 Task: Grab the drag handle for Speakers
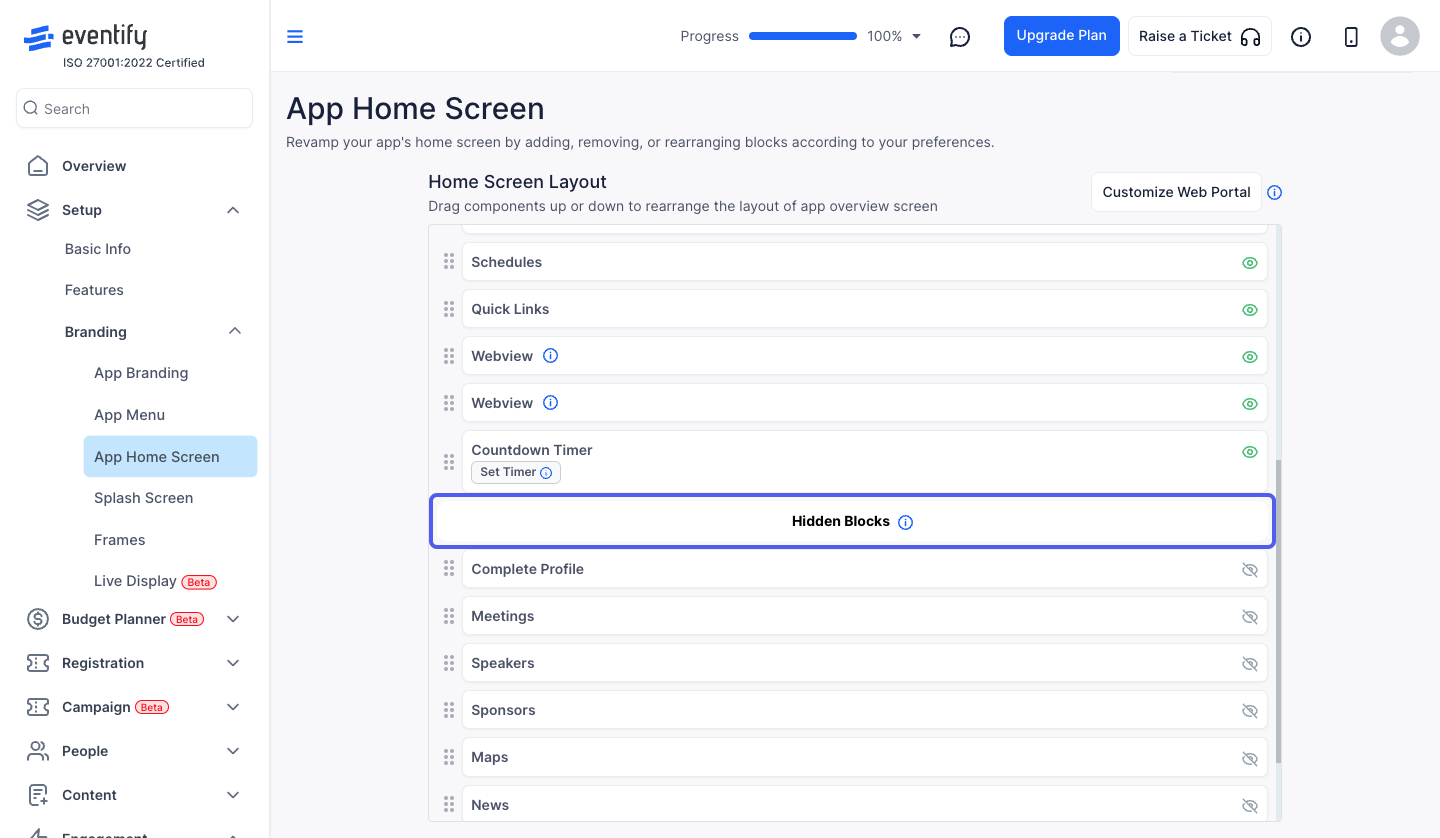click(449, 663)
